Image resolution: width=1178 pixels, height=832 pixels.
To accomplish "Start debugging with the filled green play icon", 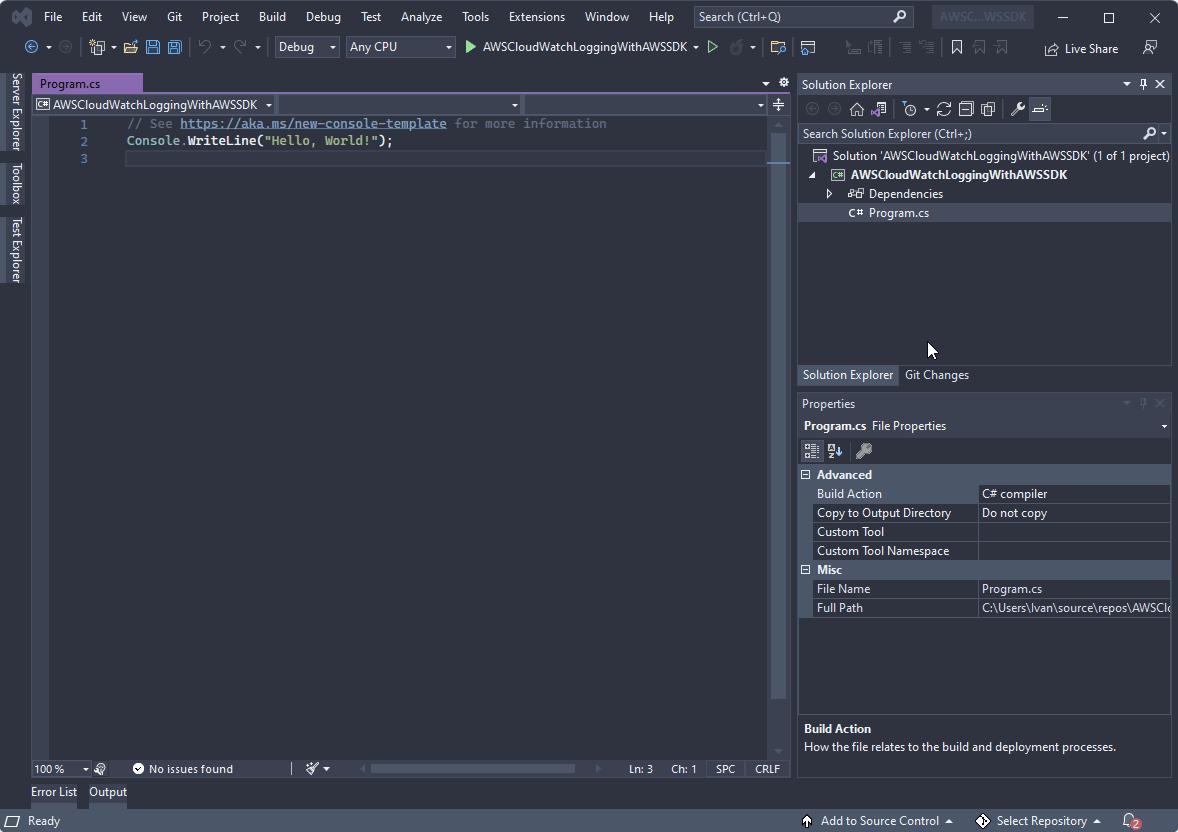I will coord(470,47).
